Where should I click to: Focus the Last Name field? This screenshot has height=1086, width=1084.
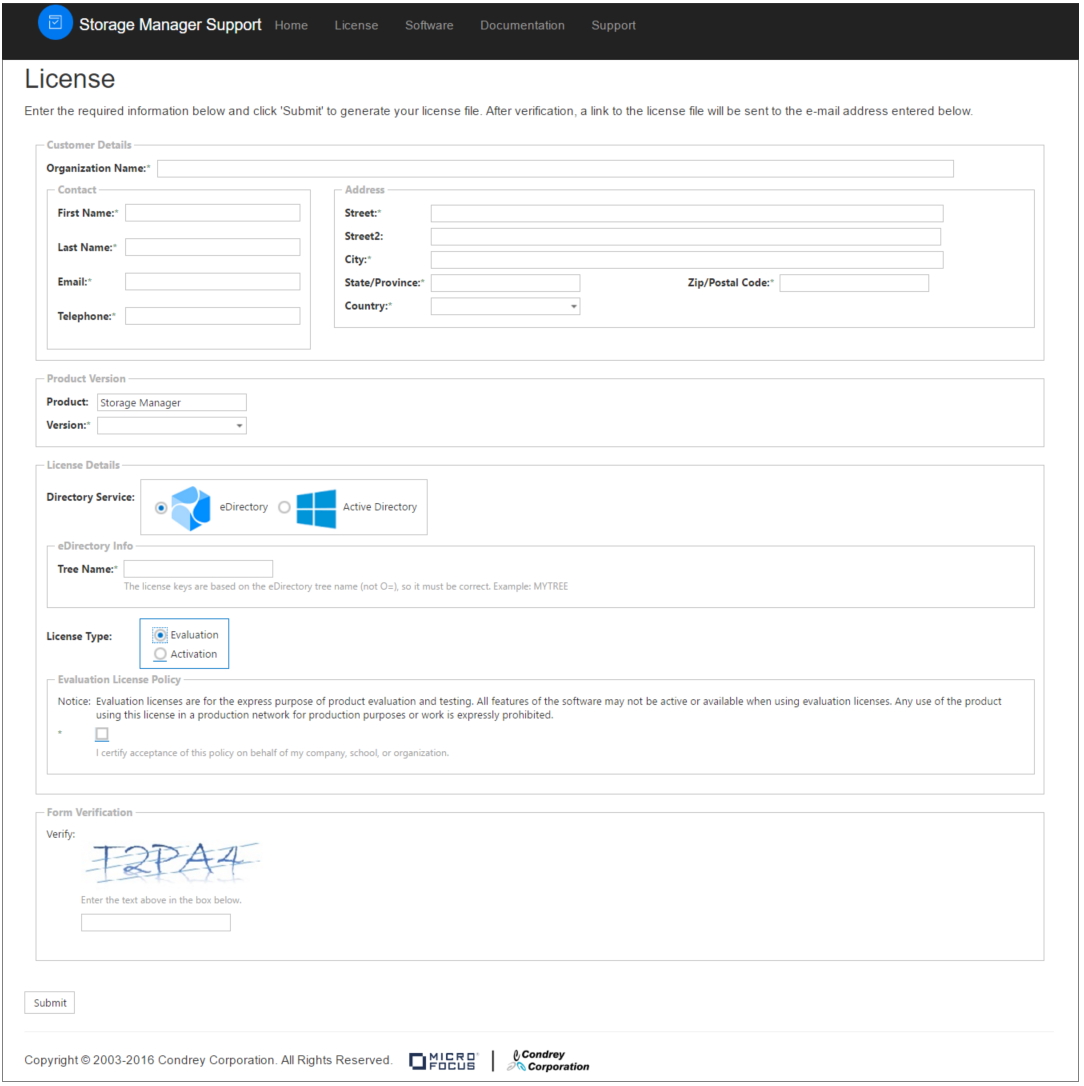point(213,248)
